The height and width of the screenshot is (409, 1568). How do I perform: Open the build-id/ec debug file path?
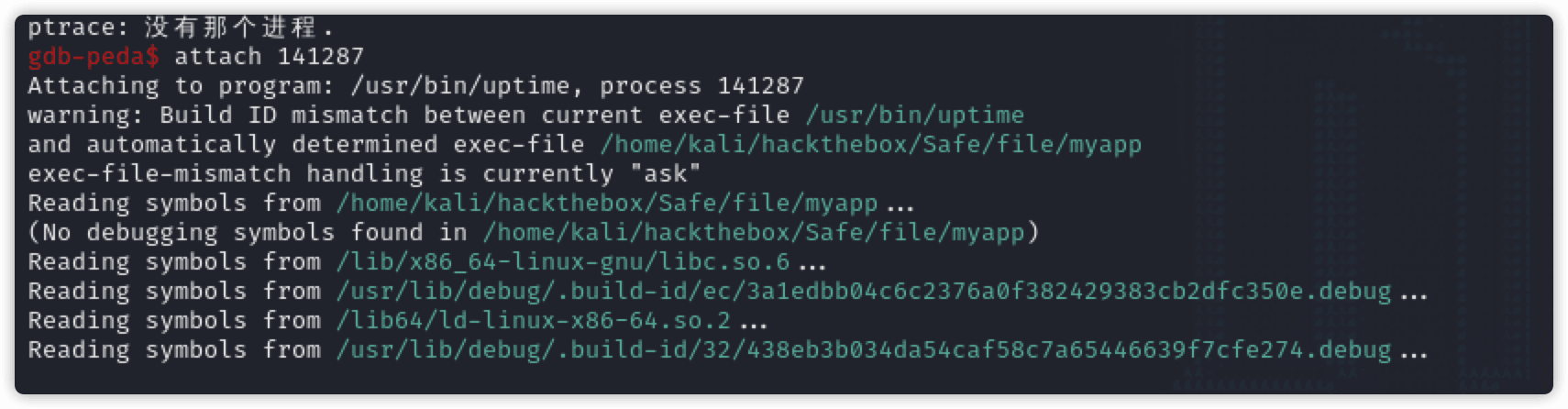[x=863, y=292]
